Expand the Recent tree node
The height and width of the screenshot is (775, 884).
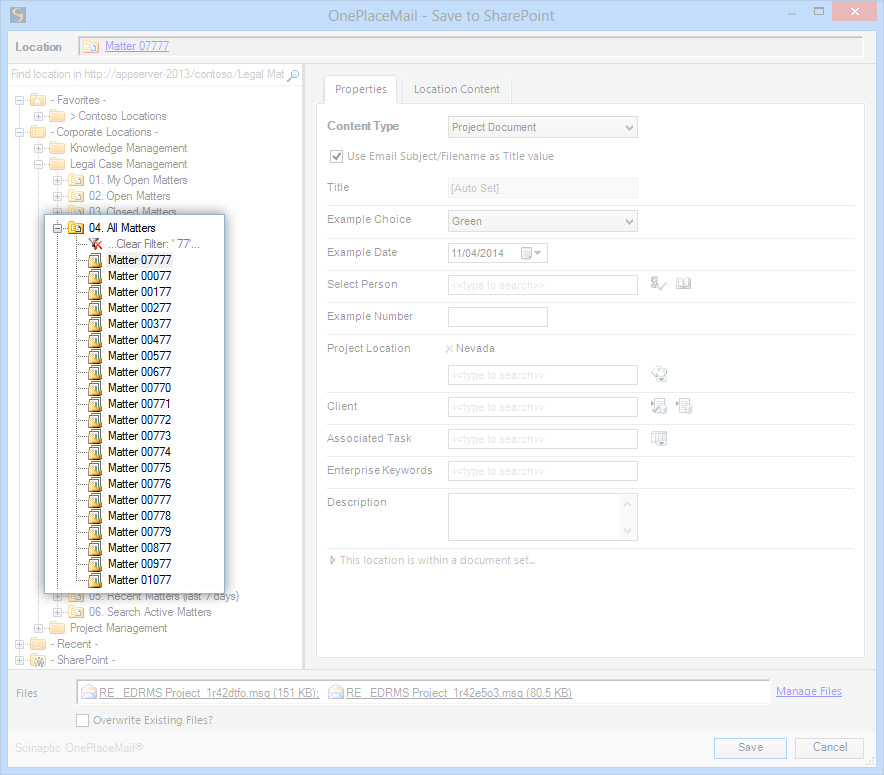coord(20,644)
